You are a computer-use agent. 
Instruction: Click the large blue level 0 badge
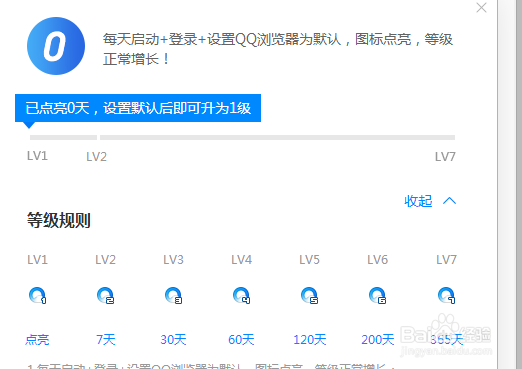(56, 46)
